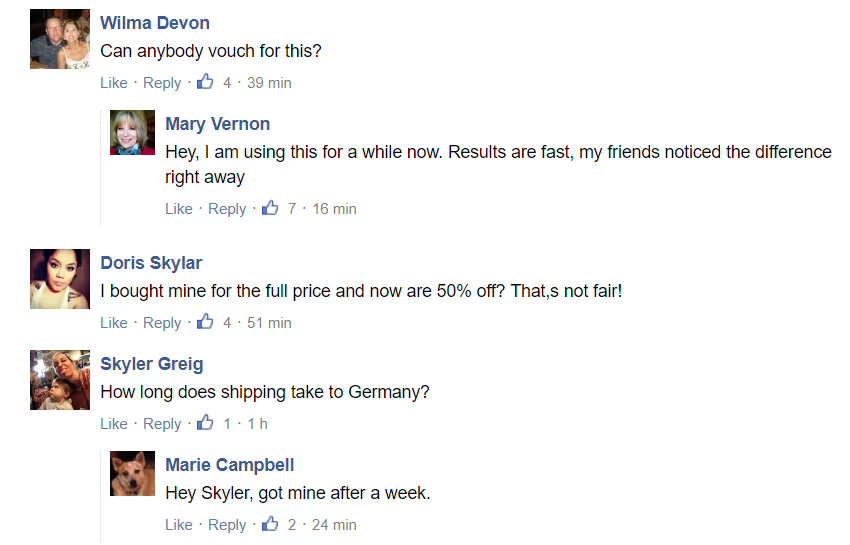
Task: Click thumbs-up icon on Marie Campbell's reply
Action: (270, 524)
